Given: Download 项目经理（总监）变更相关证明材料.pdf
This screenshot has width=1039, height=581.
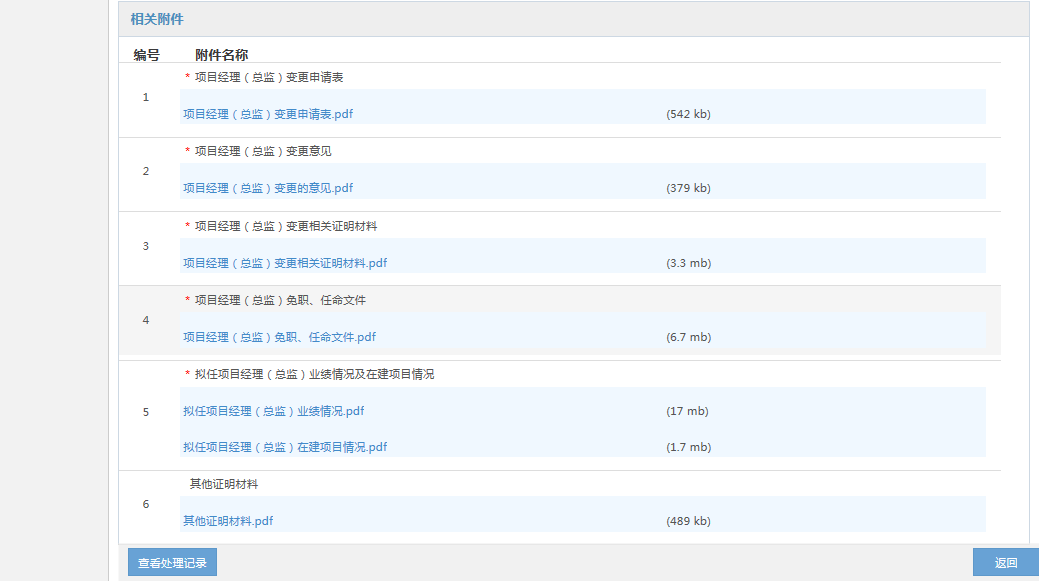Looking at the screenshot, I should (285, 263).
